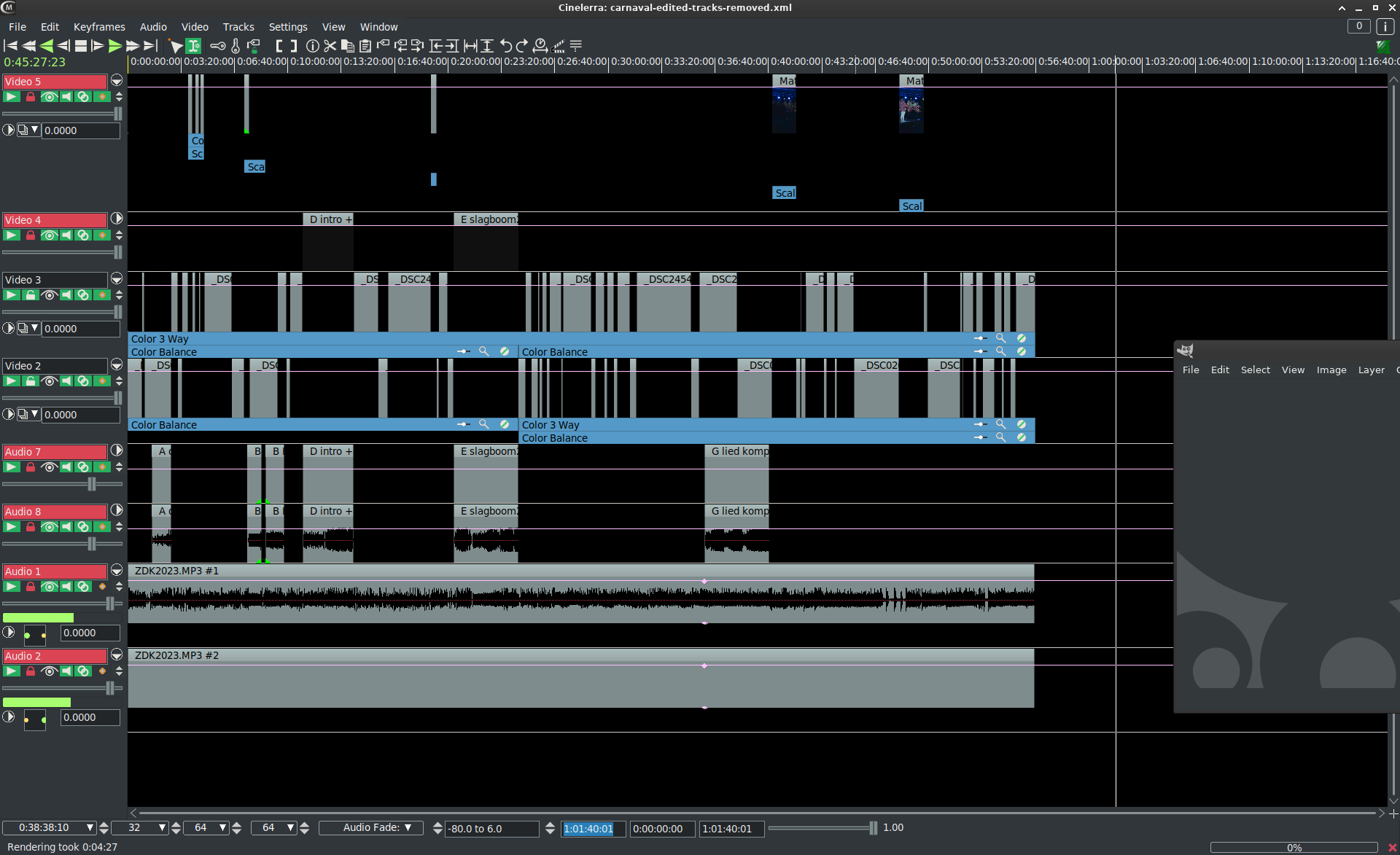Image resolution: width=1400 pixels, height=855 pixels.
Task: Click the redo arrow in toolbar
Action: point(522,46)
